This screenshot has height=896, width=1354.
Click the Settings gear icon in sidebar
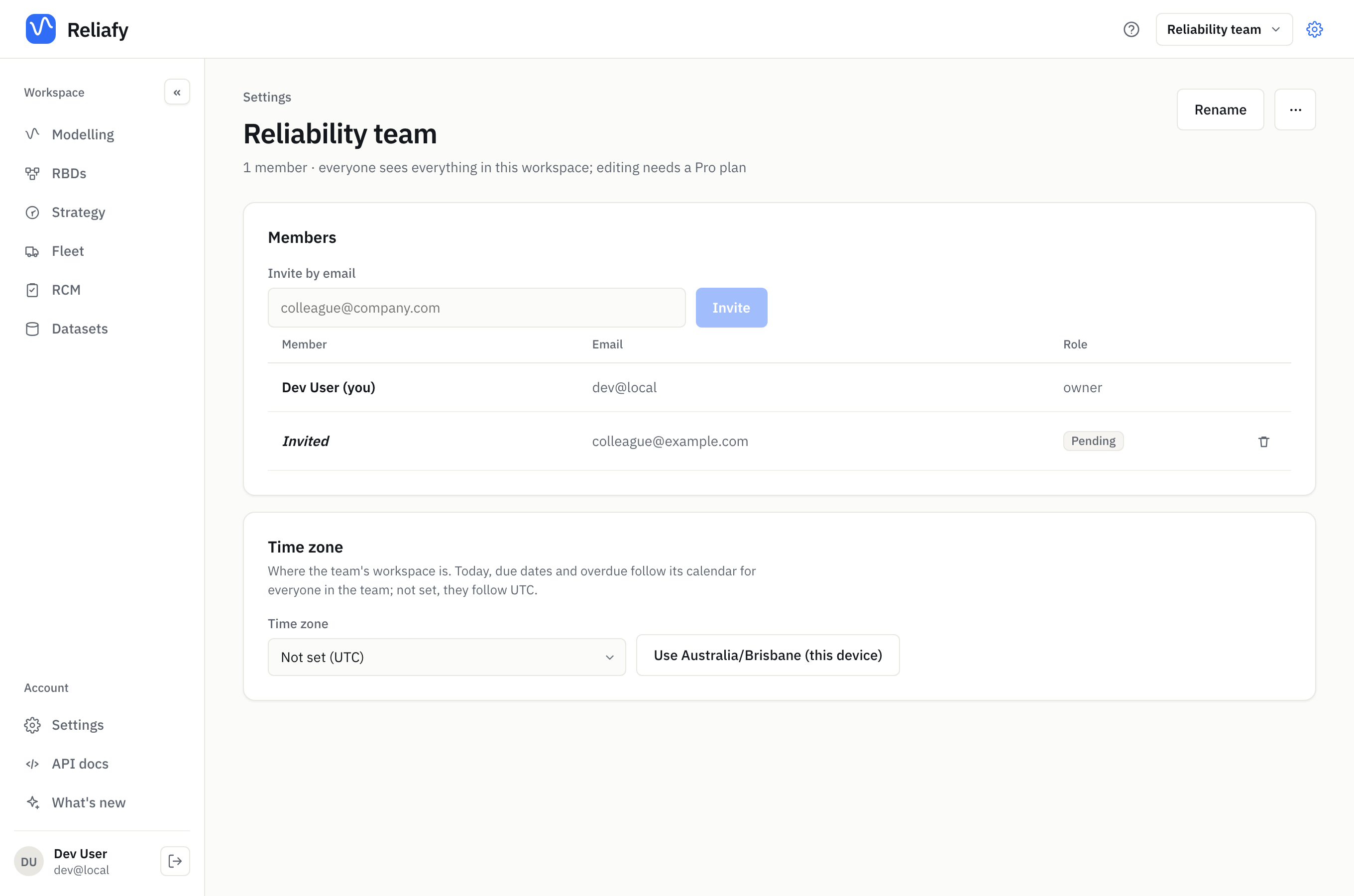(x=32, y=725)
